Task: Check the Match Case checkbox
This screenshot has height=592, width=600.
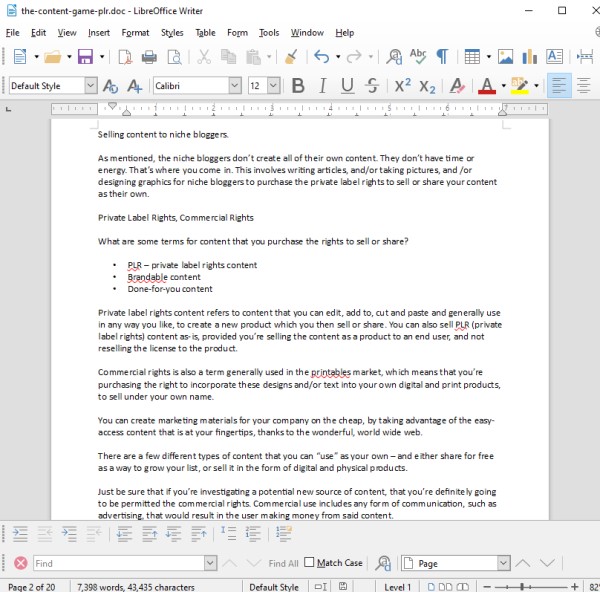Action: coord(309,562)
